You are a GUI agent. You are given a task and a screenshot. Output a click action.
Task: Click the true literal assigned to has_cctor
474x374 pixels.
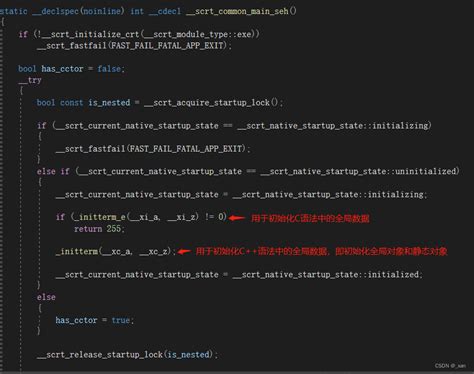[120, 320]
